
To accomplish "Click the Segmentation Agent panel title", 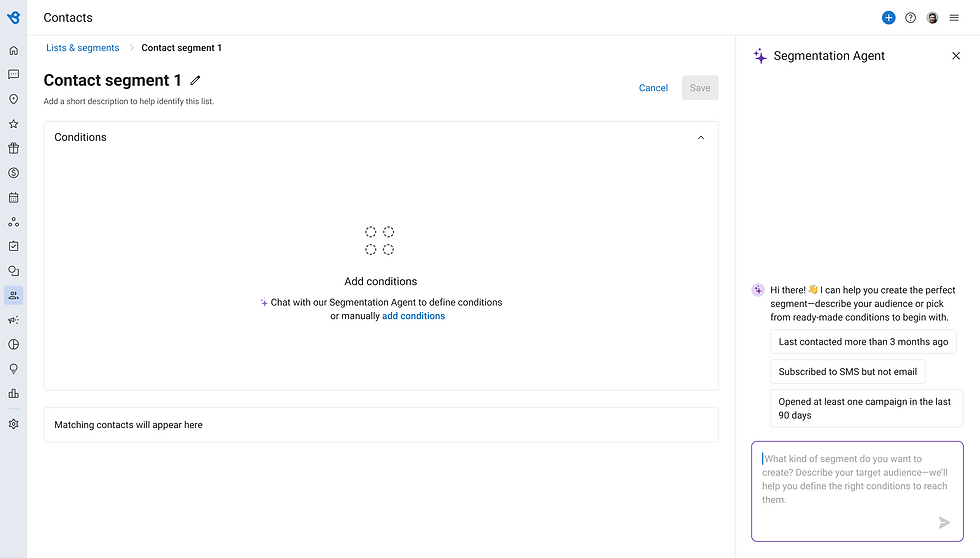I will (829, 56).
